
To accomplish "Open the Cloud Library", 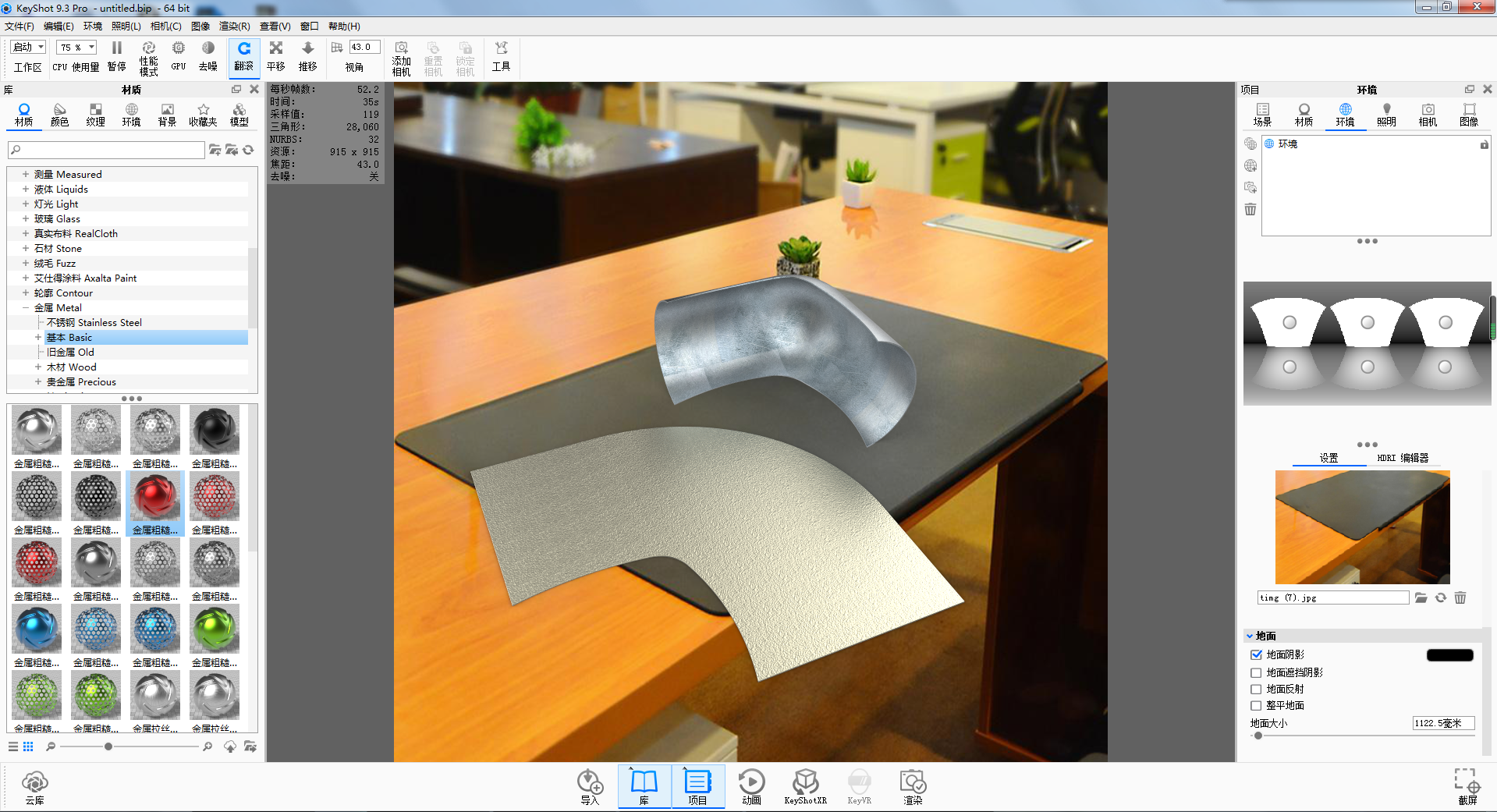I will click(35, 787).
